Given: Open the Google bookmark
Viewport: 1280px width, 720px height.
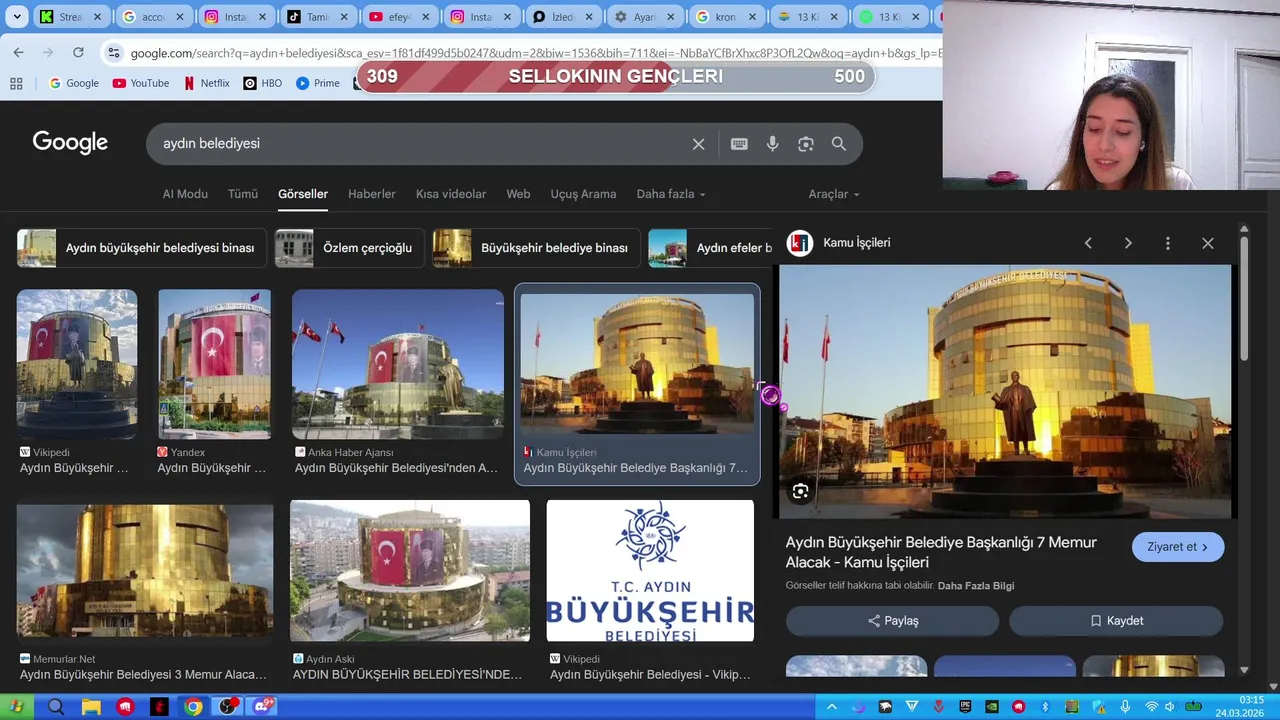Looking at the screenshot, I should [74, 83].
